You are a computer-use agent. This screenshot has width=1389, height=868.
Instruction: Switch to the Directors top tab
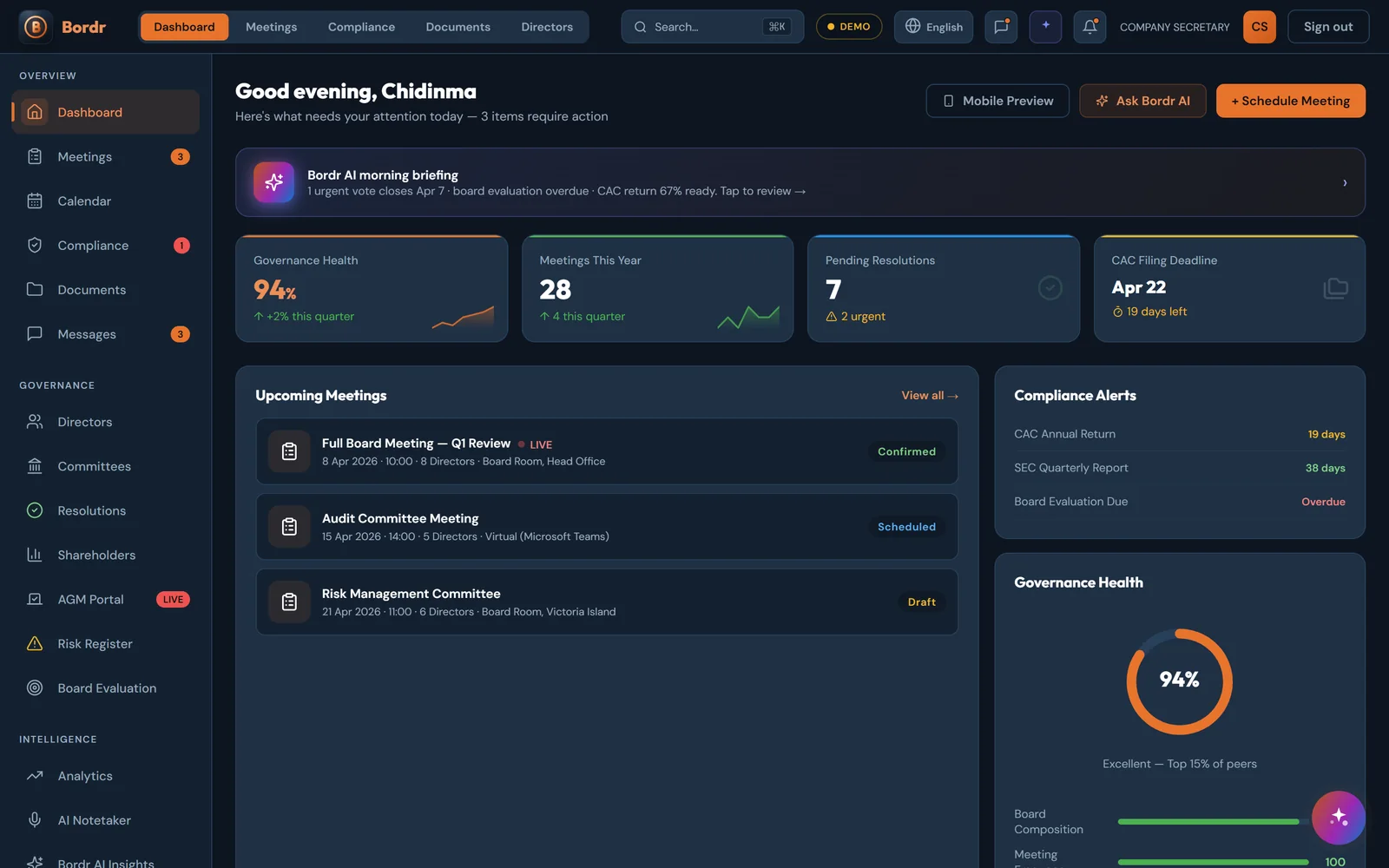547,27
